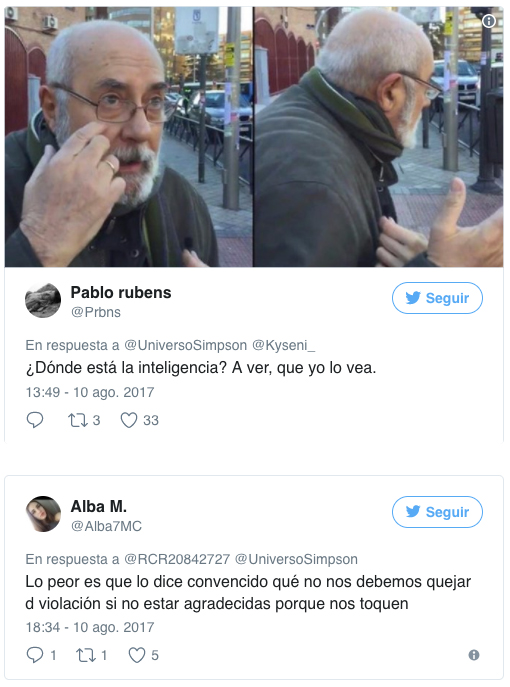Open the 13:49 - 10 ago. 2017 timestamp
This screenshot has width=510, height=687.
tap(90, 392)
